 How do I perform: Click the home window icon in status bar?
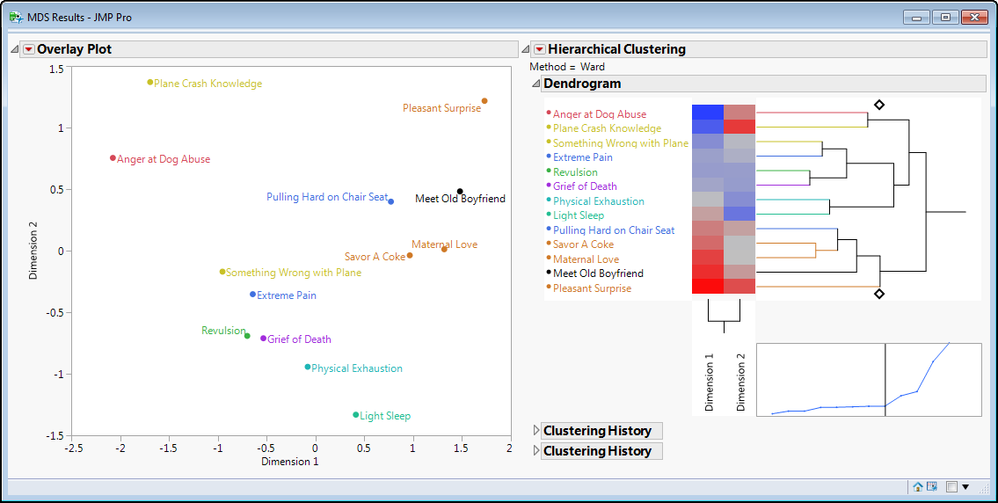click(x=918, y=487)
